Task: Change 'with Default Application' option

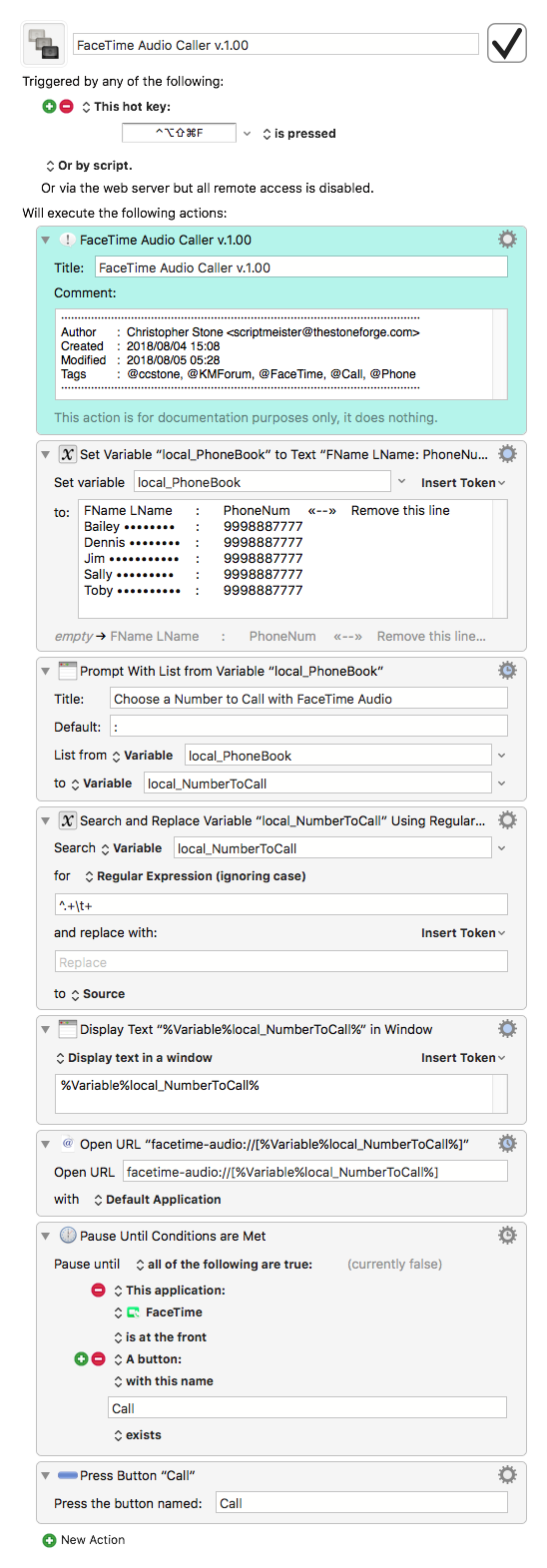Action: pos(157,1200)
